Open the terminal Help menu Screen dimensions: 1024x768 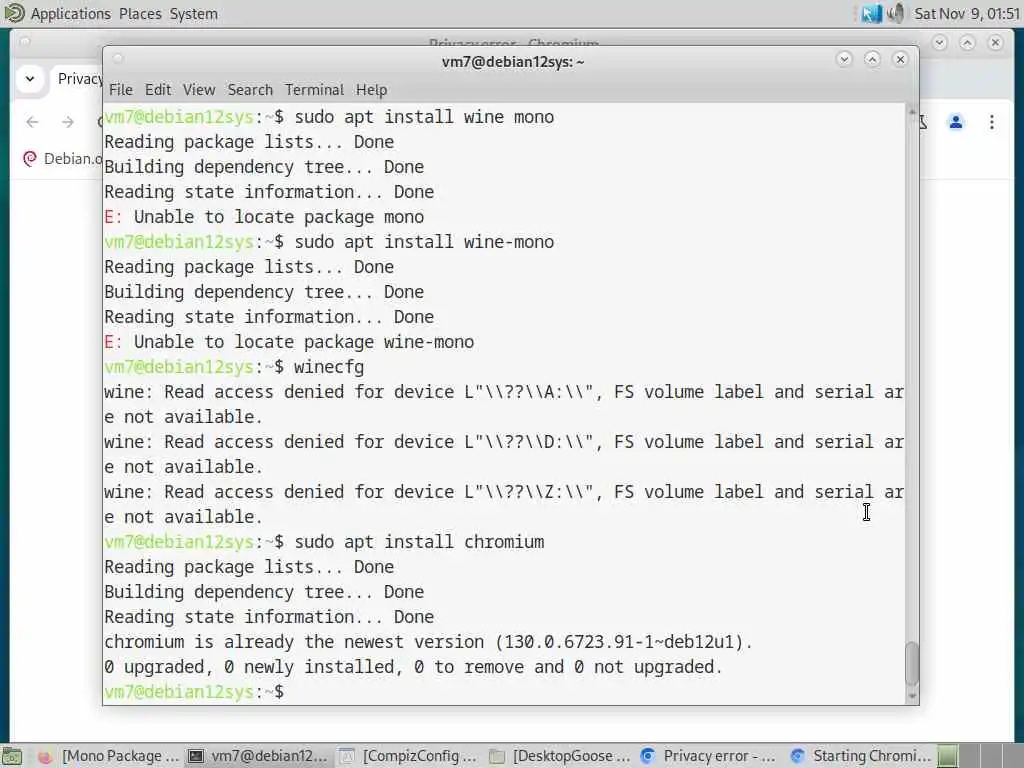point(372,89)
